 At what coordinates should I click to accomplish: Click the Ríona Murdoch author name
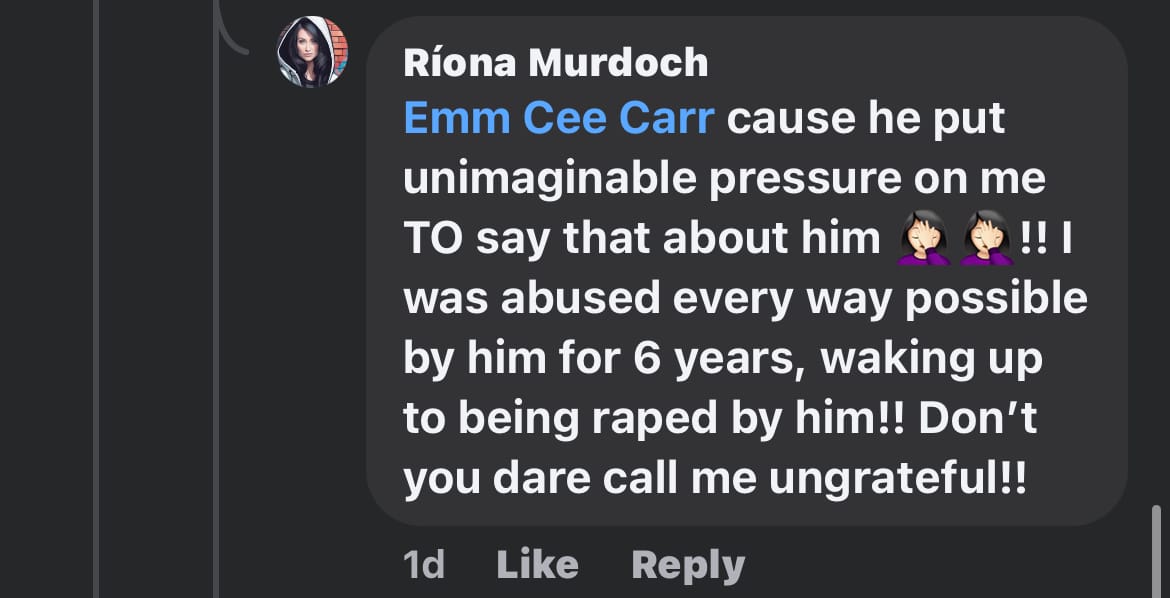(x=555, y=63)
